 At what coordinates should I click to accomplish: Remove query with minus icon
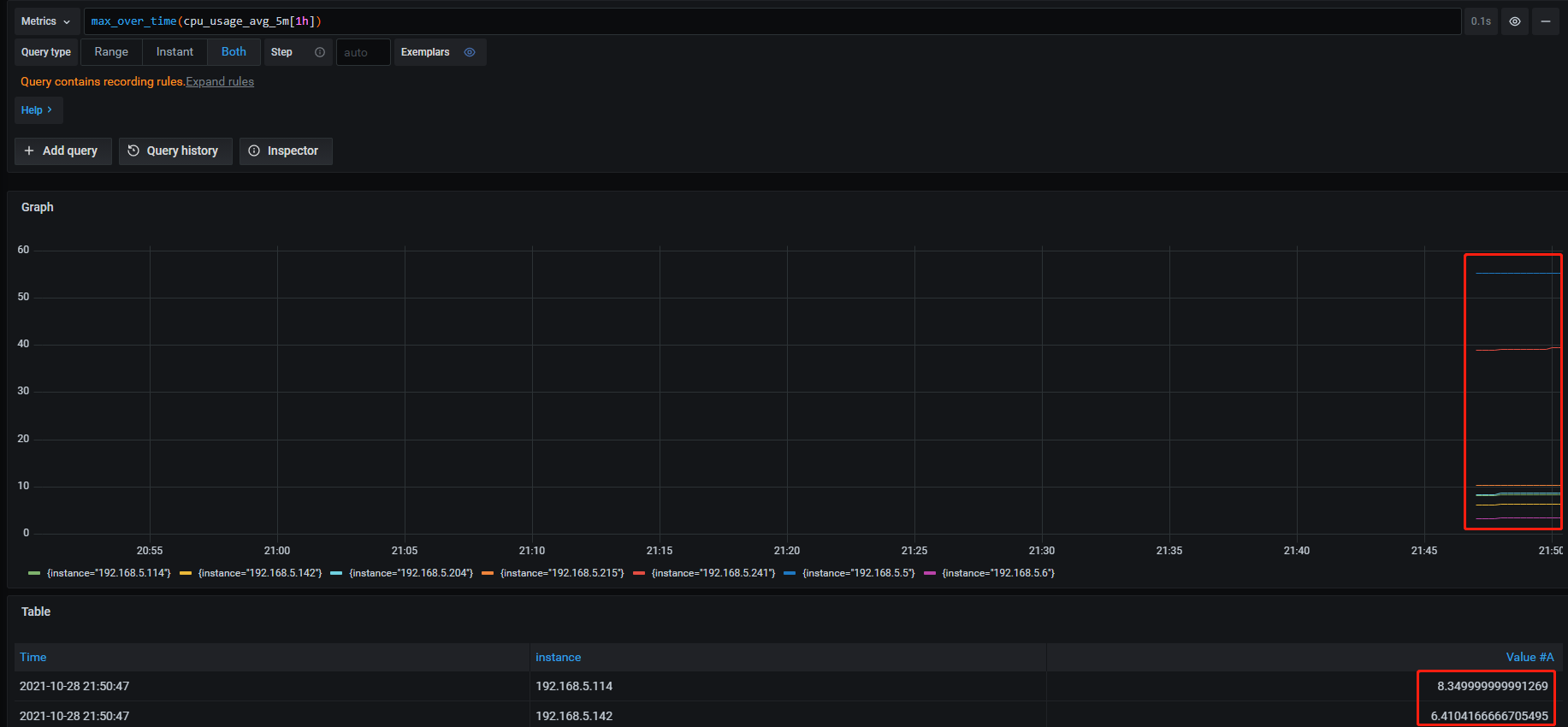1545,21
